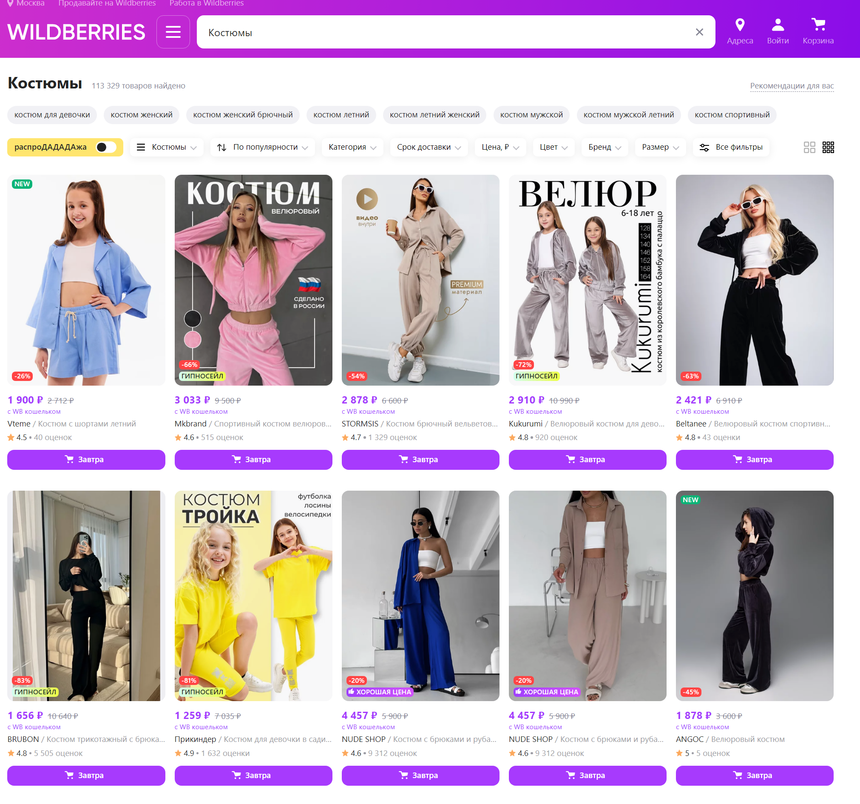Play the video on STORMSIS costume card
This screenshot has height=804, width=860.
(x=367, y=199)
